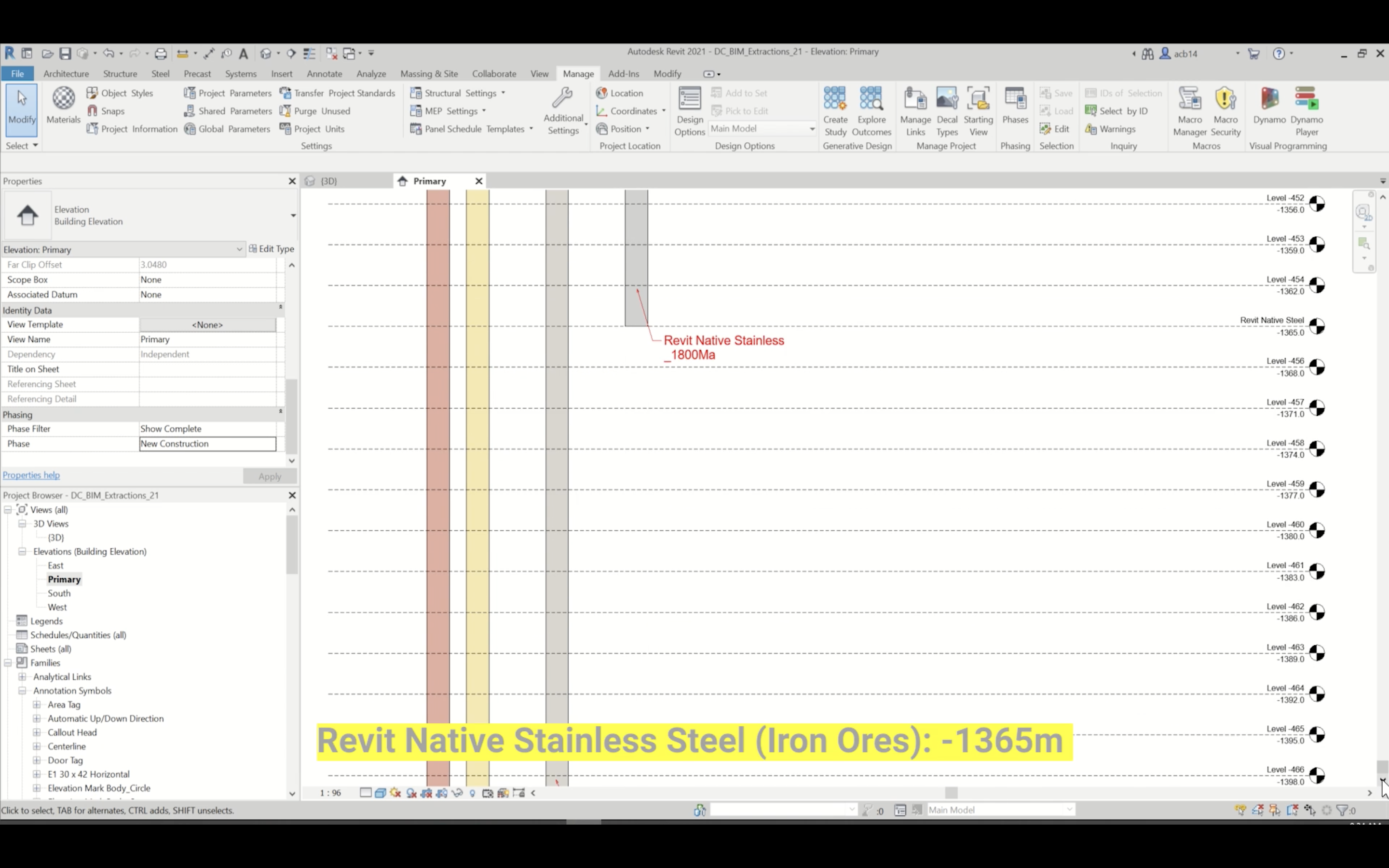Expand the Analytical Links node
This screenshot has height=868, width=1389.
coord(22,677)
